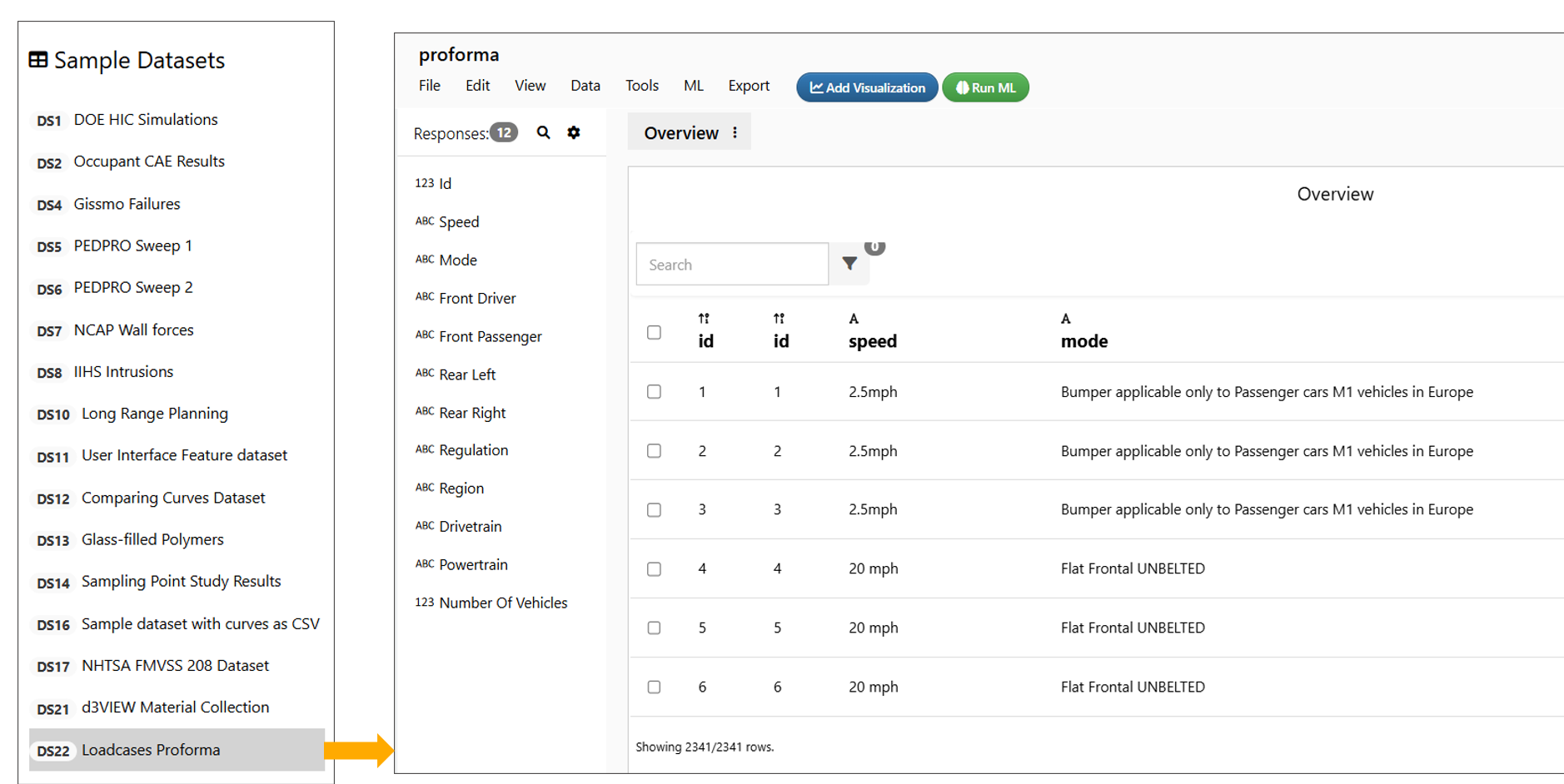Click the filter funnel icon

click(849, 264)
